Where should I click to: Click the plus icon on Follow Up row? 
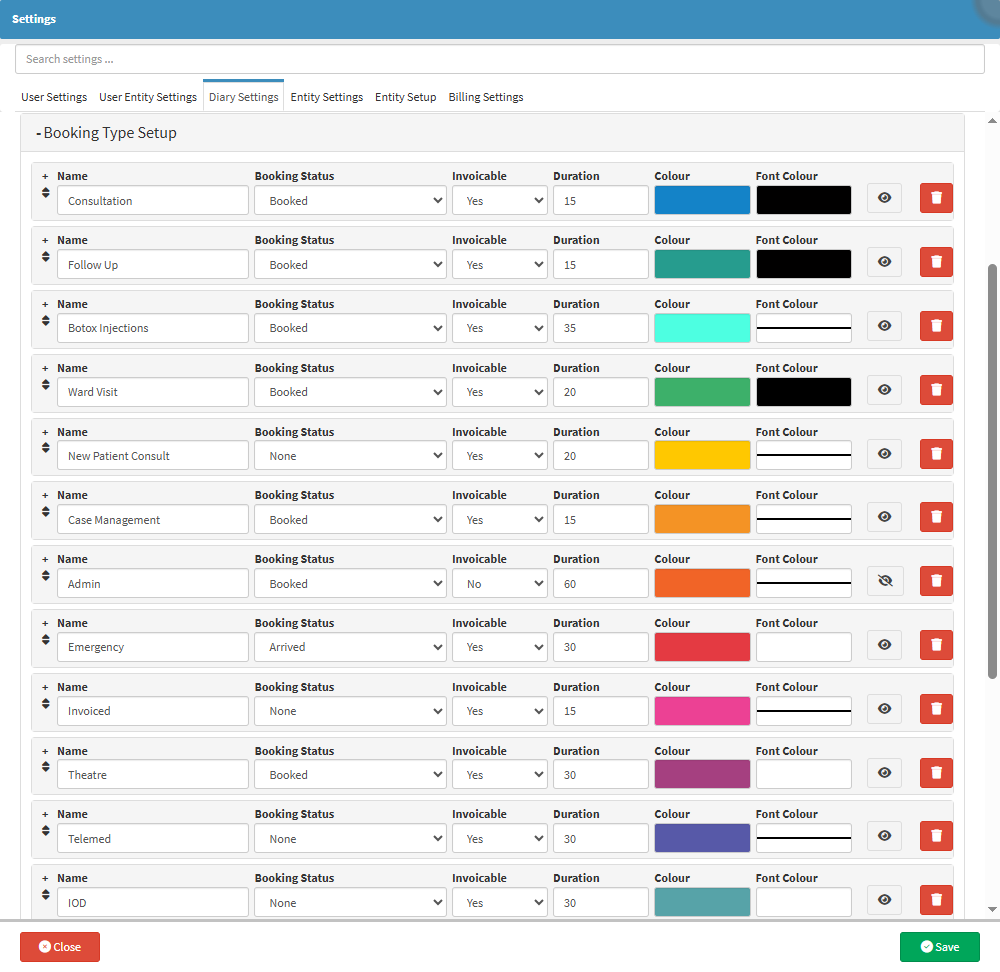pos(45,240)
